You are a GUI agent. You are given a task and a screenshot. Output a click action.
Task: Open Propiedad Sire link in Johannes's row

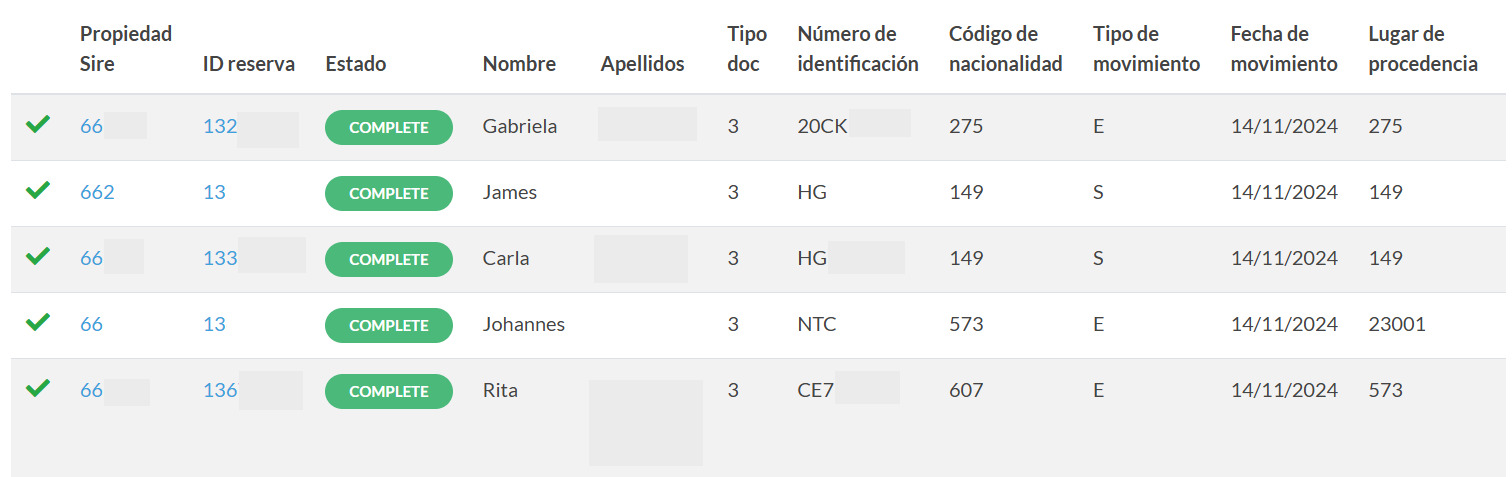point(91,324)
